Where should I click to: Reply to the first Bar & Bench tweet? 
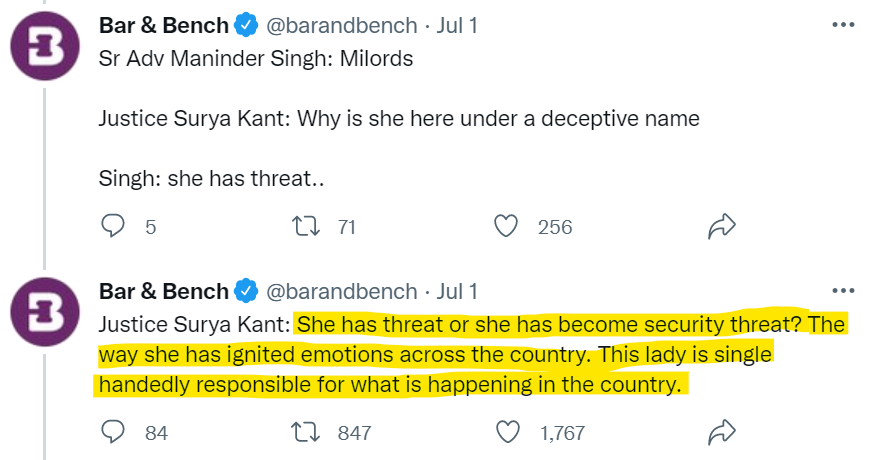click(x=114, y=227)
